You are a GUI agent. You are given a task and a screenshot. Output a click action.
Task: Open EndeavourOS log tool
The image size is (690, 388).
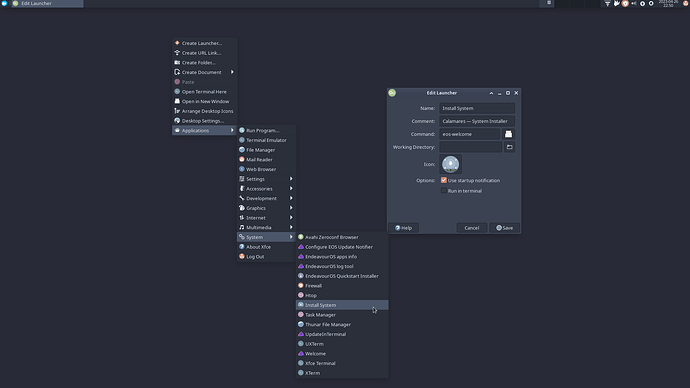pyautogui.click(x=342, y=266)
